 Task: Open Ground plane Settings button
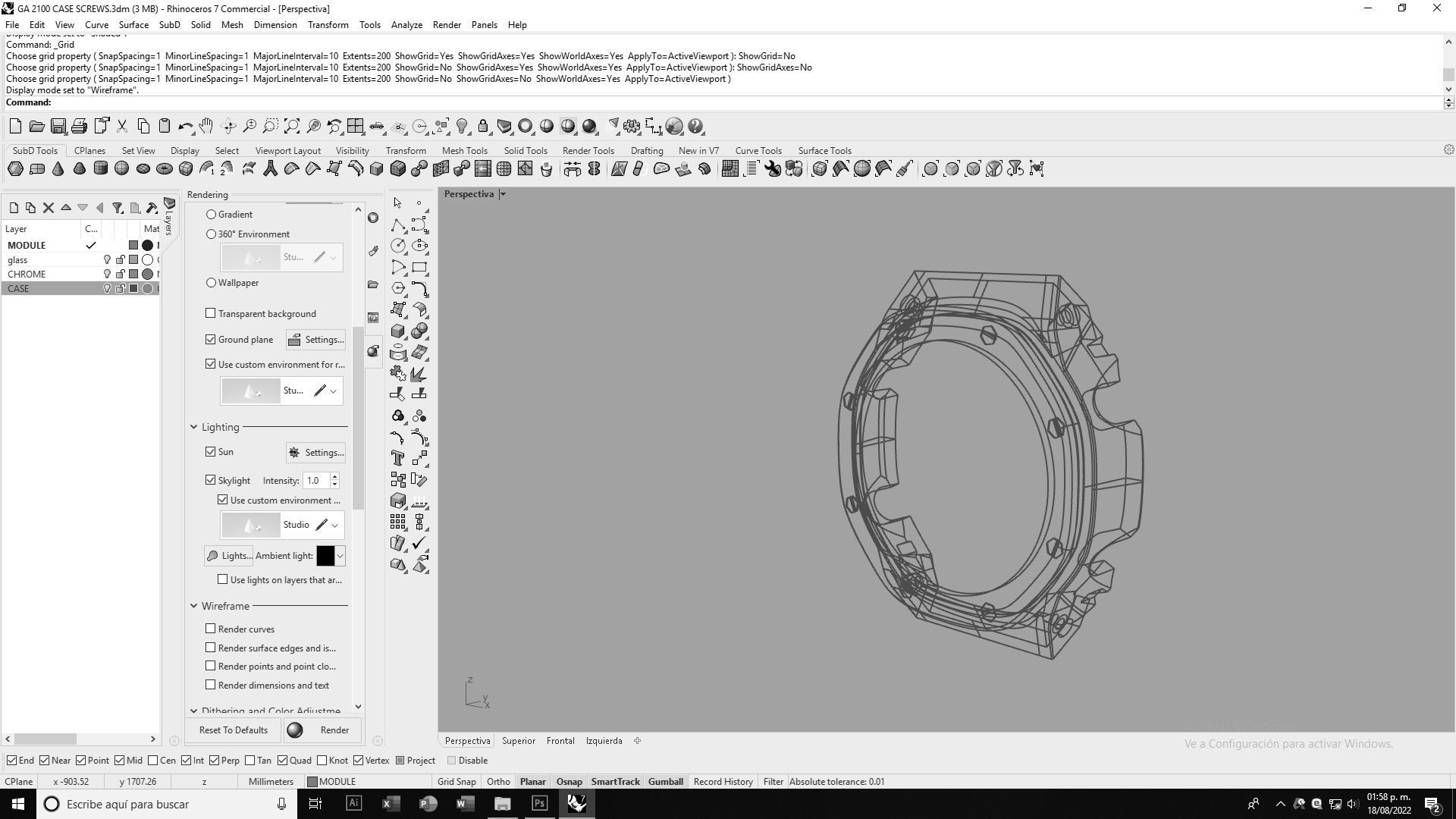(x=316, y=340)
